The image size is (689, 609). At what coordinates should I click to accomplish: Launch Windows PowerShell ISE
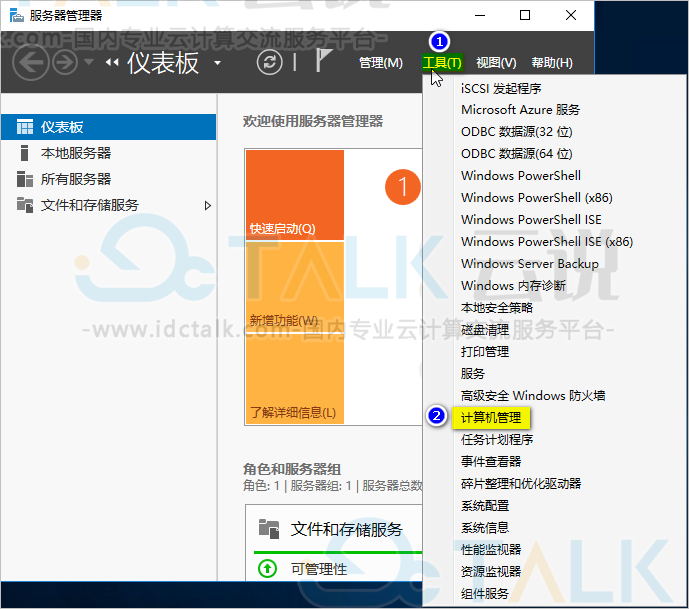pyautogui.click(x=531, y=220)
